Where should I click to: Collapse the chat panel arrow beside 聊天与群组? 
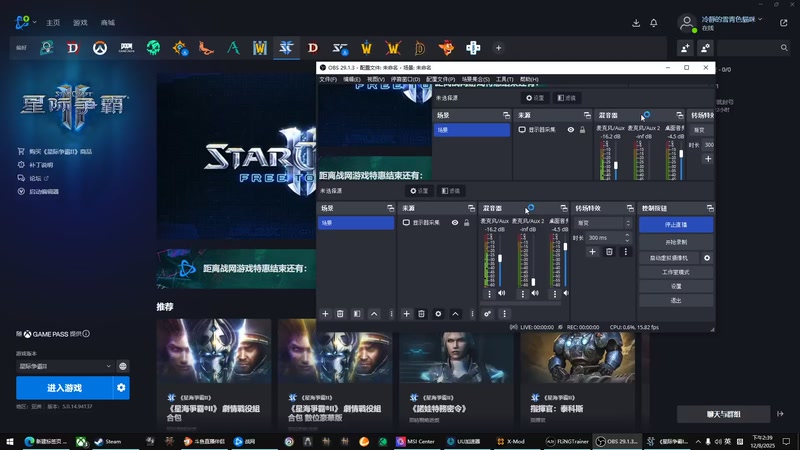coord(780,414)
